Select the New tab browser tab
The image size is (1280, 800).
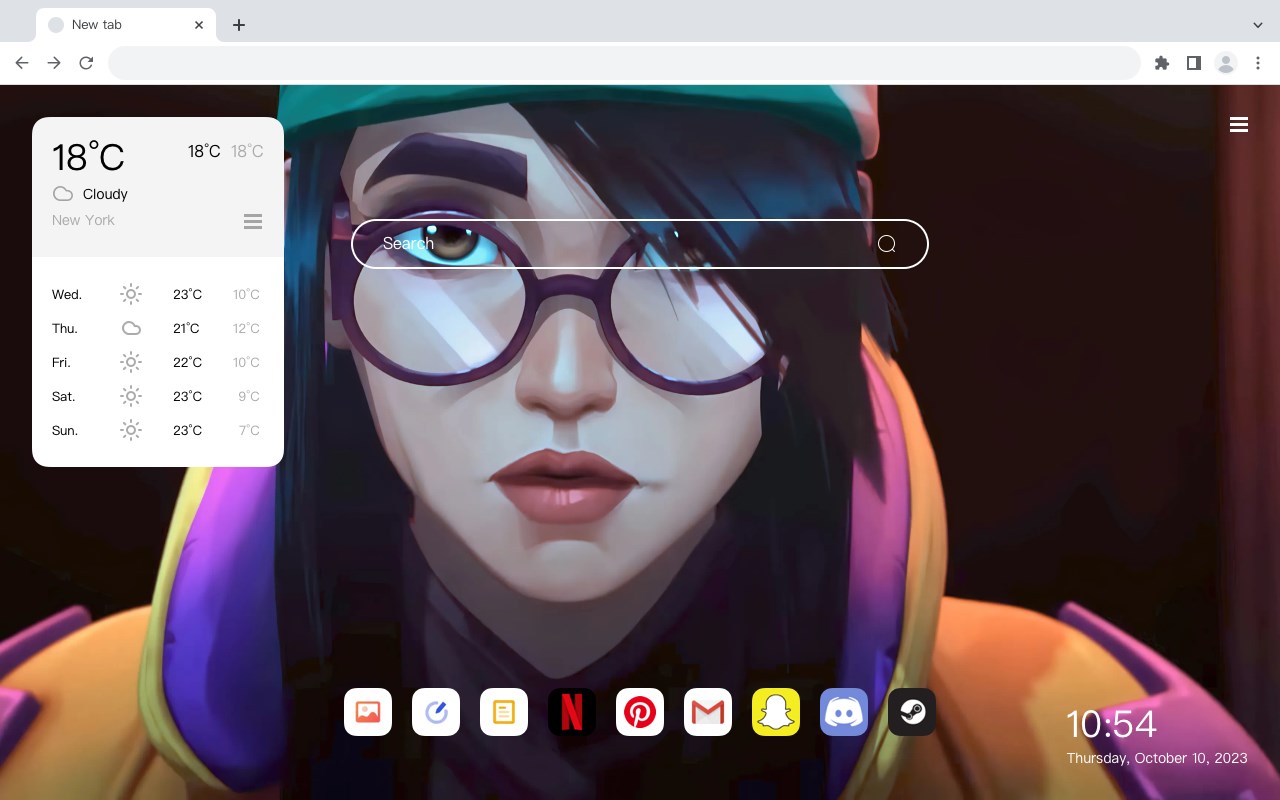126,25
